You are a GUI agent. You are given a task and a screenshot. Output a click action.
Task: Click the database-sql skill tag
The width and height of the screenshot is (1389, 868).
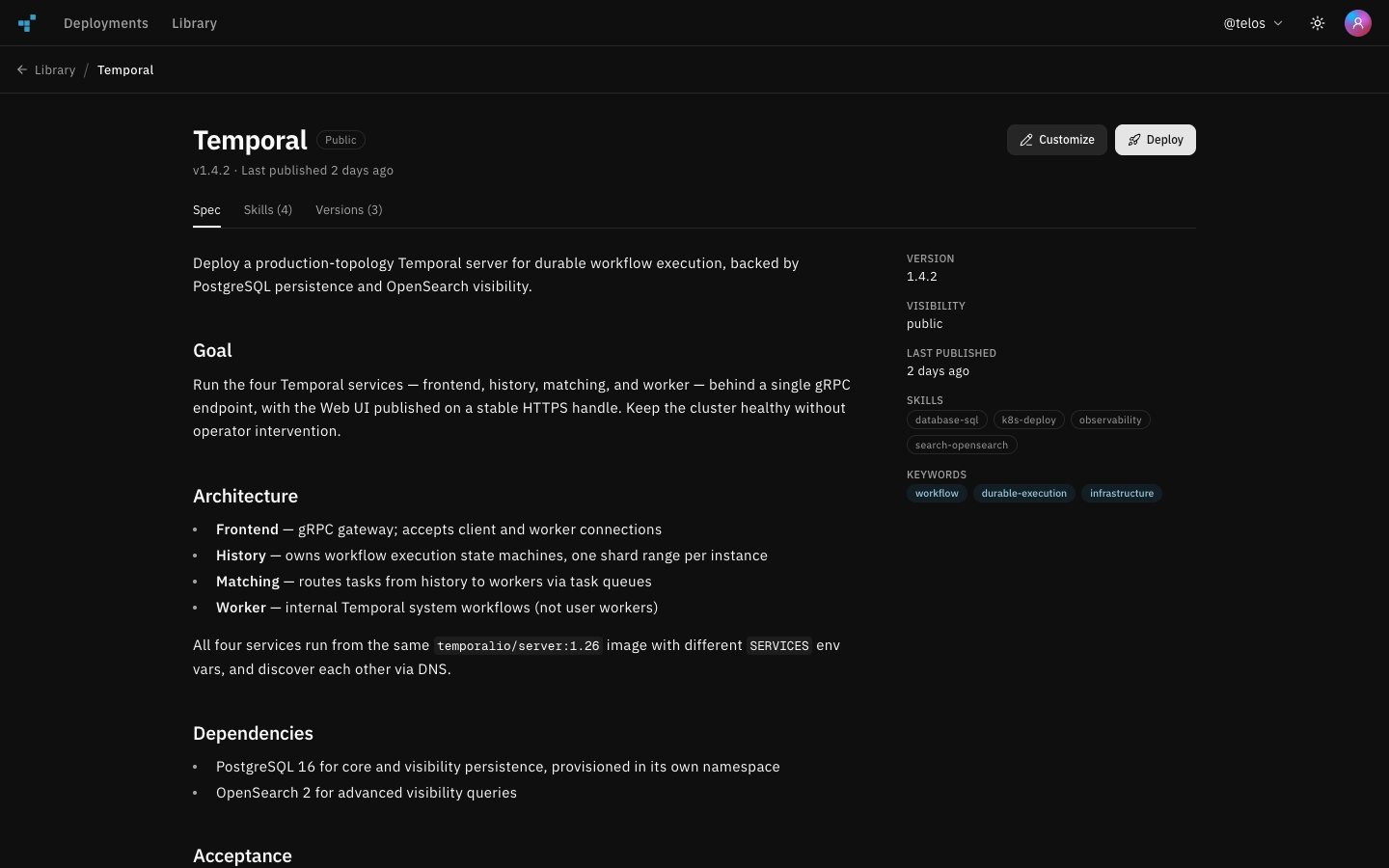tap(946, 420)
